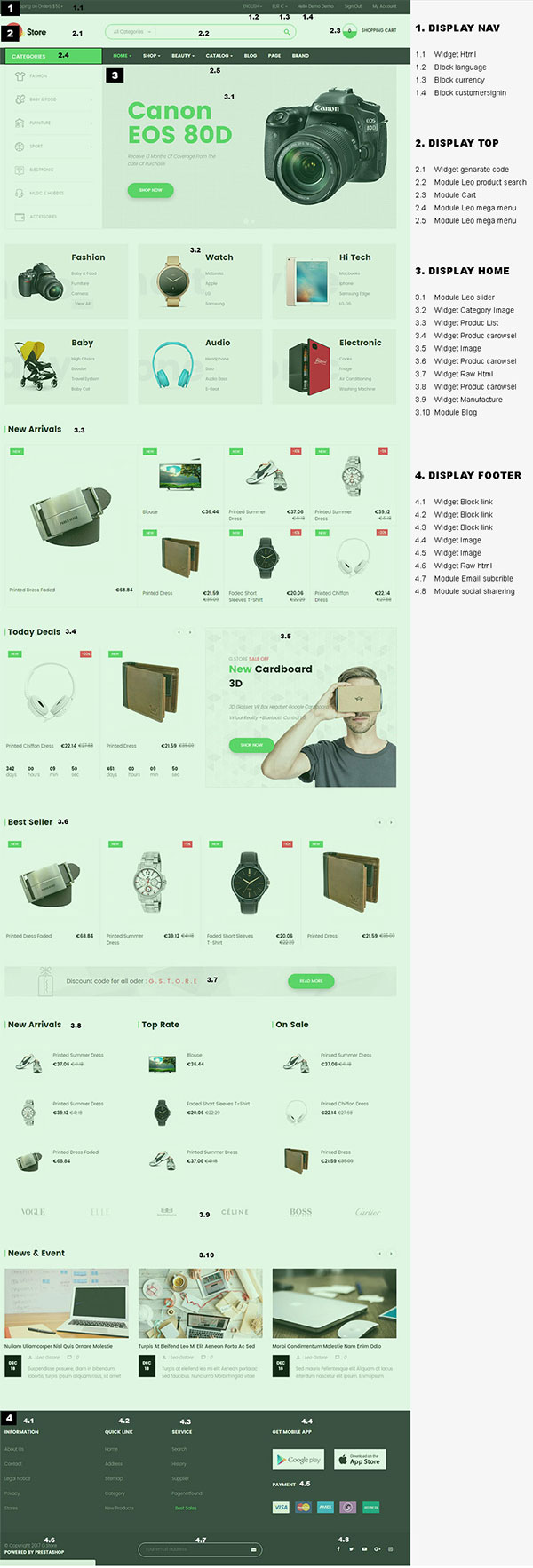
Task: Open the Twitter social icon in footer
Action: tap(351, 1548)
